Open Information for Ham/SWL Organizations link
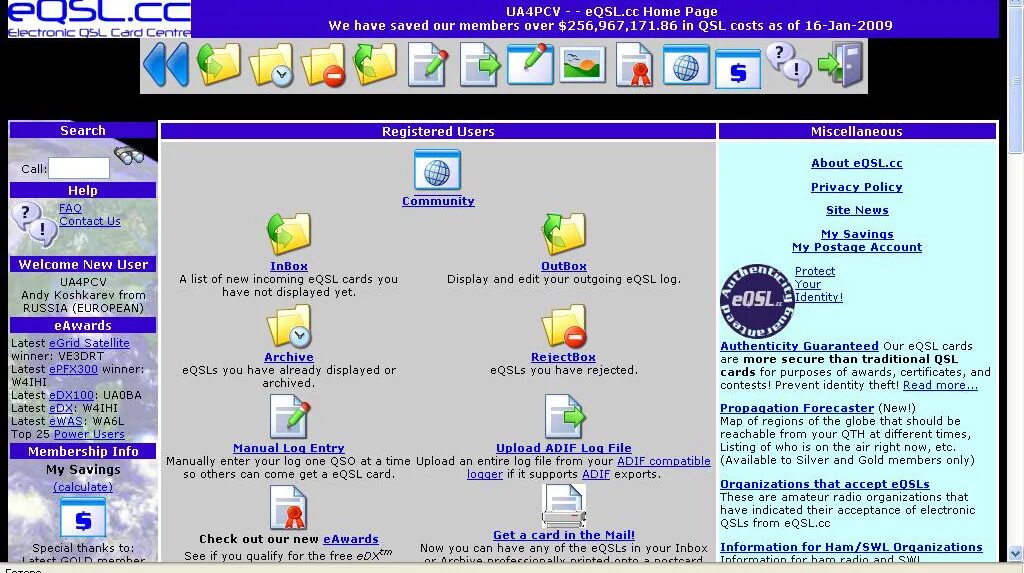 (851, 548)
